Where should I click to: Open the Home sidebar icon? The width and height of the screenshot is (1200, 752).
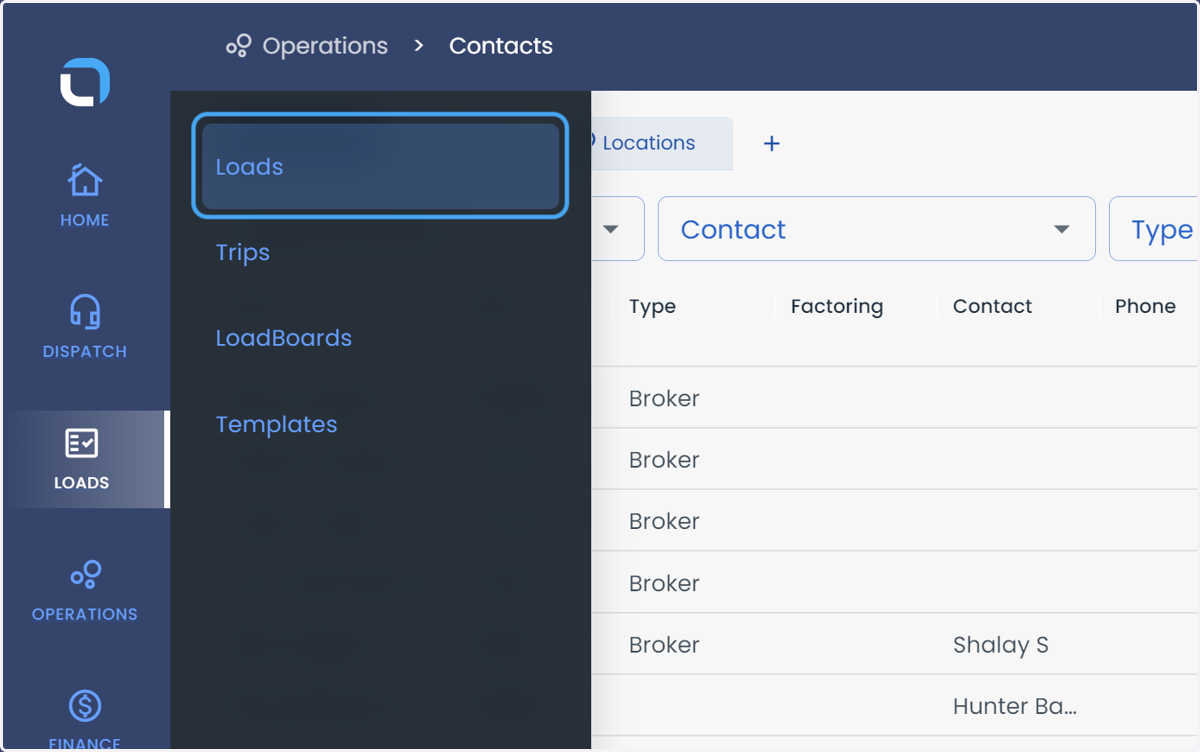85,181
